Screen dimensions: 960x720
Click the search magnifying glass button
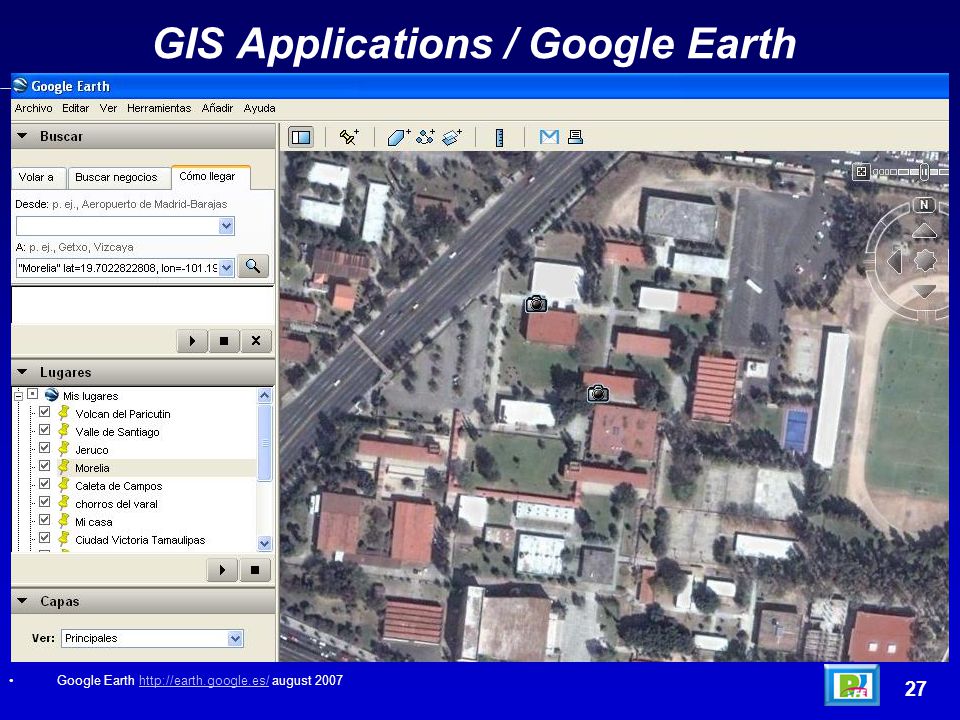[x=253, y=266]
